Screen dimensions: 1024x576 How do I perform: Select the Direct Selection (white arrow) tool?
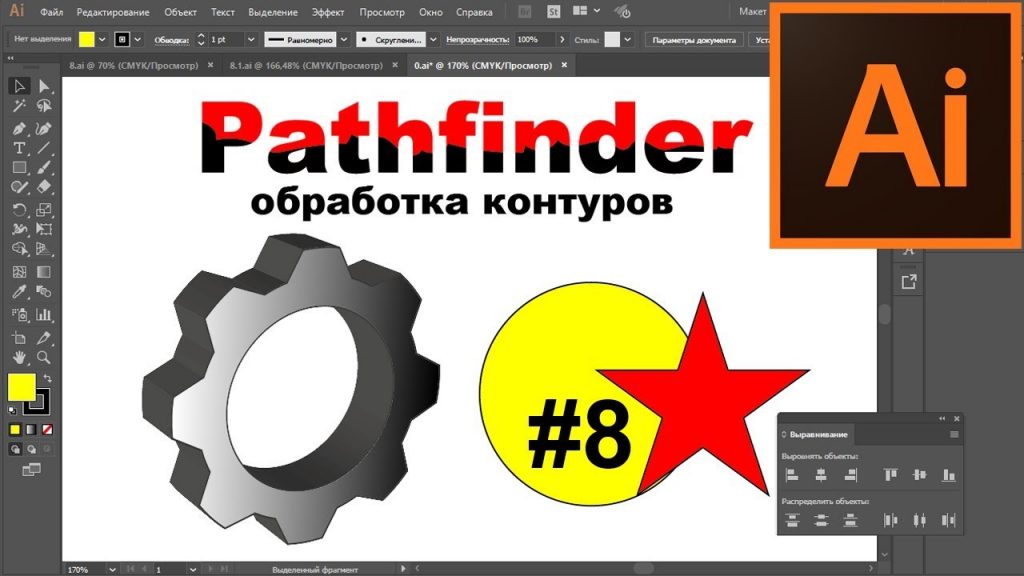[x=44, y=86]
